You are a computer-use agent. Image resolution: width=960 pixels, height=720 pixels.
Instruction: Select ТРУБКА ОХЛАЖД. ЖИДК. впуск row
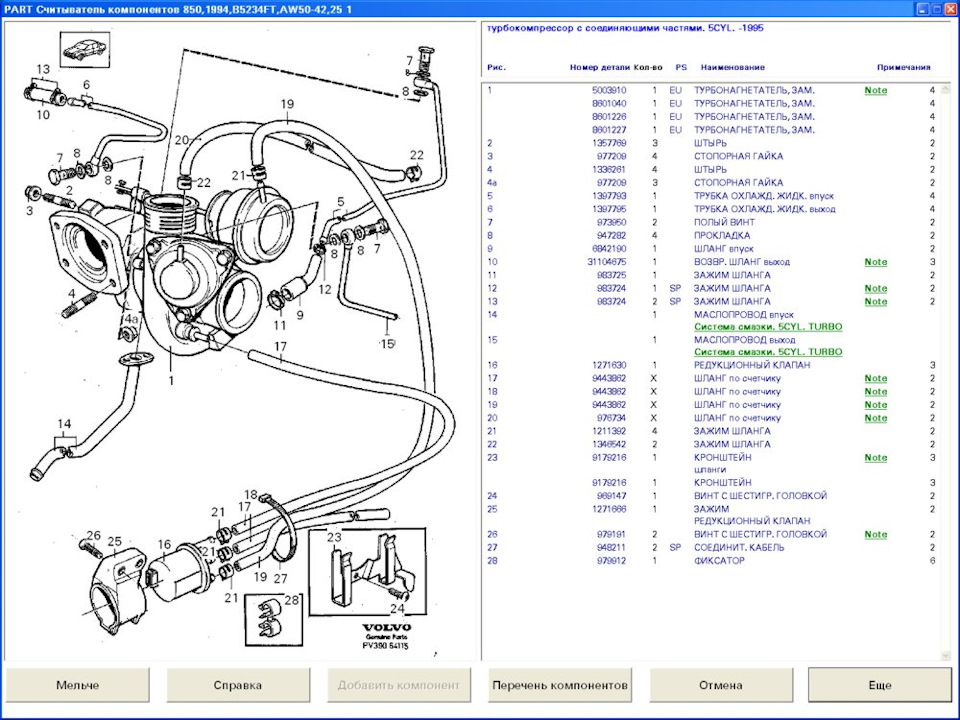point(711,196)
